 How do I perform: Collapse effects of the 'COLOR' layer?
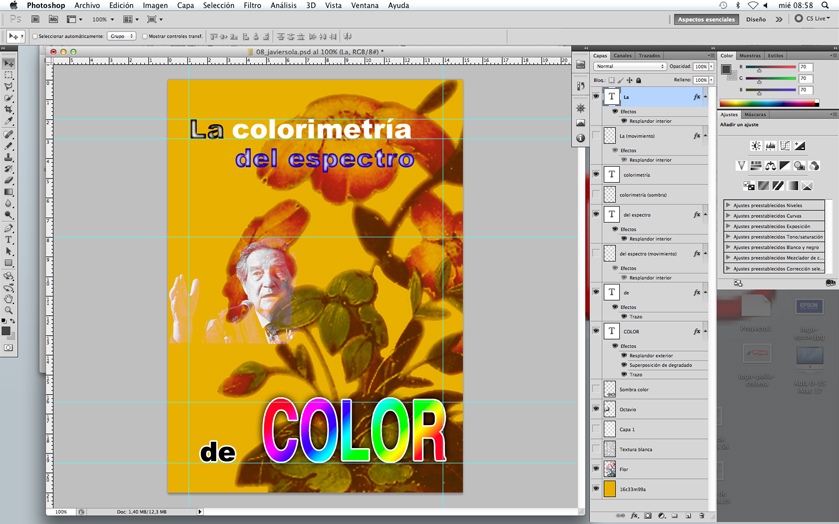705,331
